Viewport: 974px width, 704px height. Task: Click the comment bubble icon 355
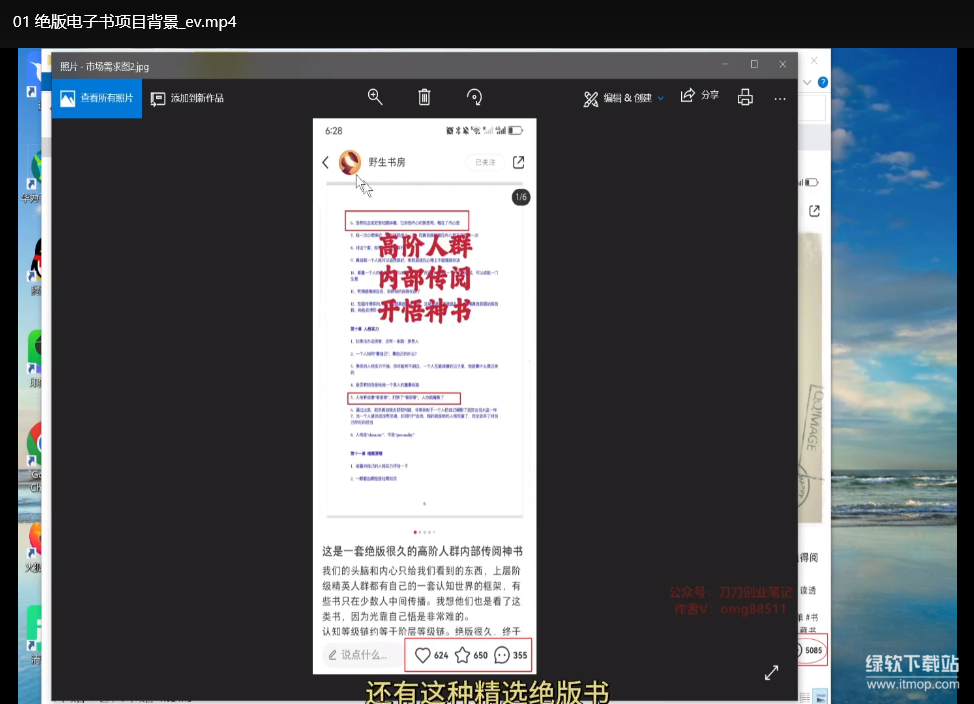point(501,655)
